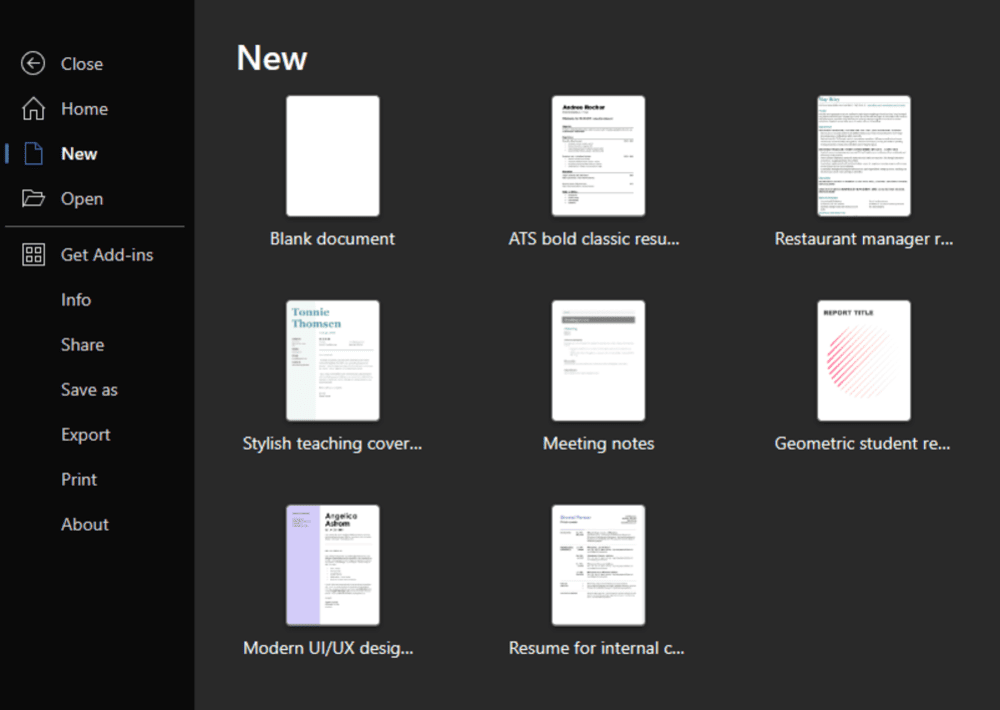Viewport: 1000px width, 710px height.
Task: Click the 'Meeting notes' caption
Action: point(598,444)
